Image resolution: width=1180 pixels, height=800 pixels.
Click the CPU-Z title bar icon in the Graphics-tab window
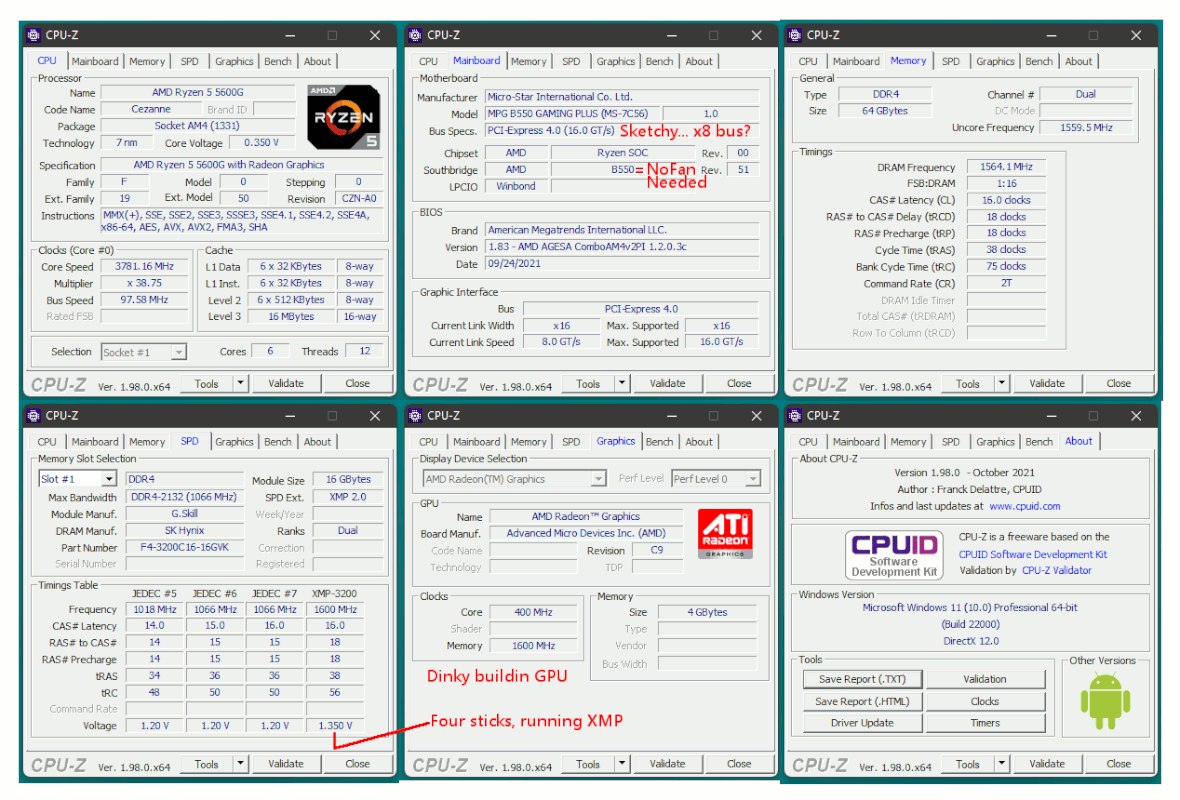(x=415, y=415)
